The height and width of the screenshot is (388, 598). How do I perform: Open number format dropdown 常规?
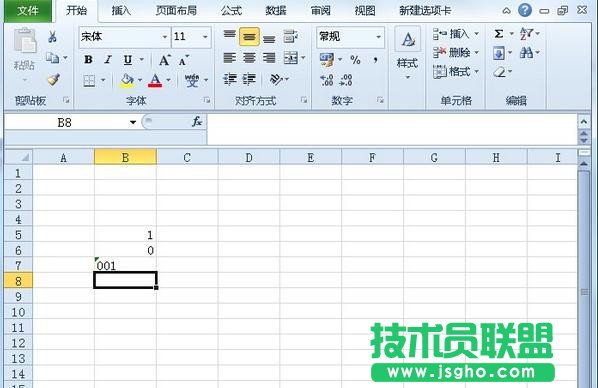(378, 37)
